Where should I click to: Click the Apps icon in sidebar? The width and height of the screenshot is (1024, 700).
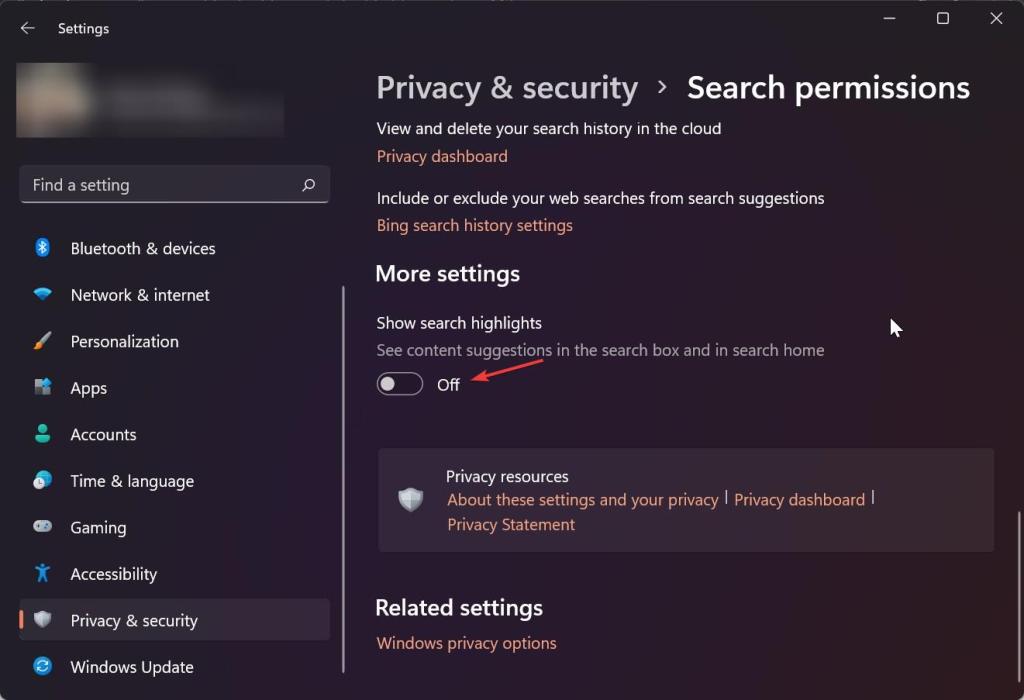[42, 388]
